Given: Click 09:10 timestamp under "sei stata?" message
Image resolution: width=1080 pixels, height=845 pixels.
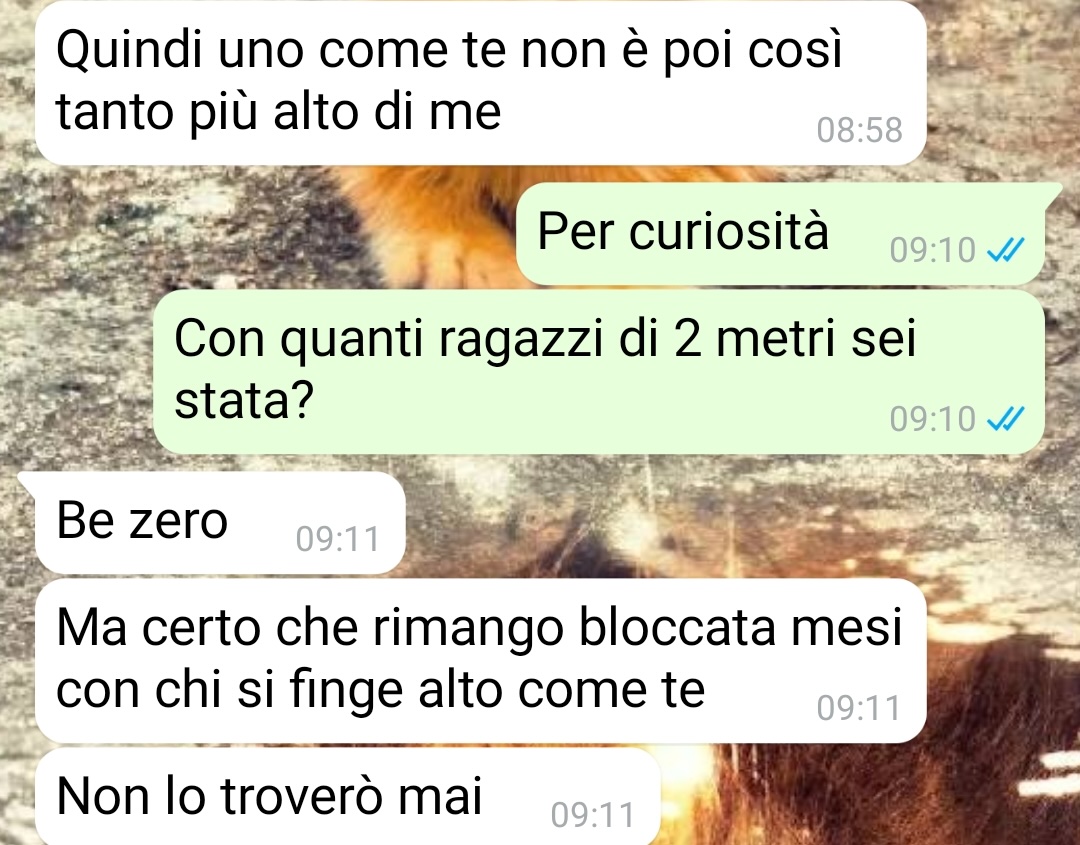Looking at the screenshot, I should (933, 419).
